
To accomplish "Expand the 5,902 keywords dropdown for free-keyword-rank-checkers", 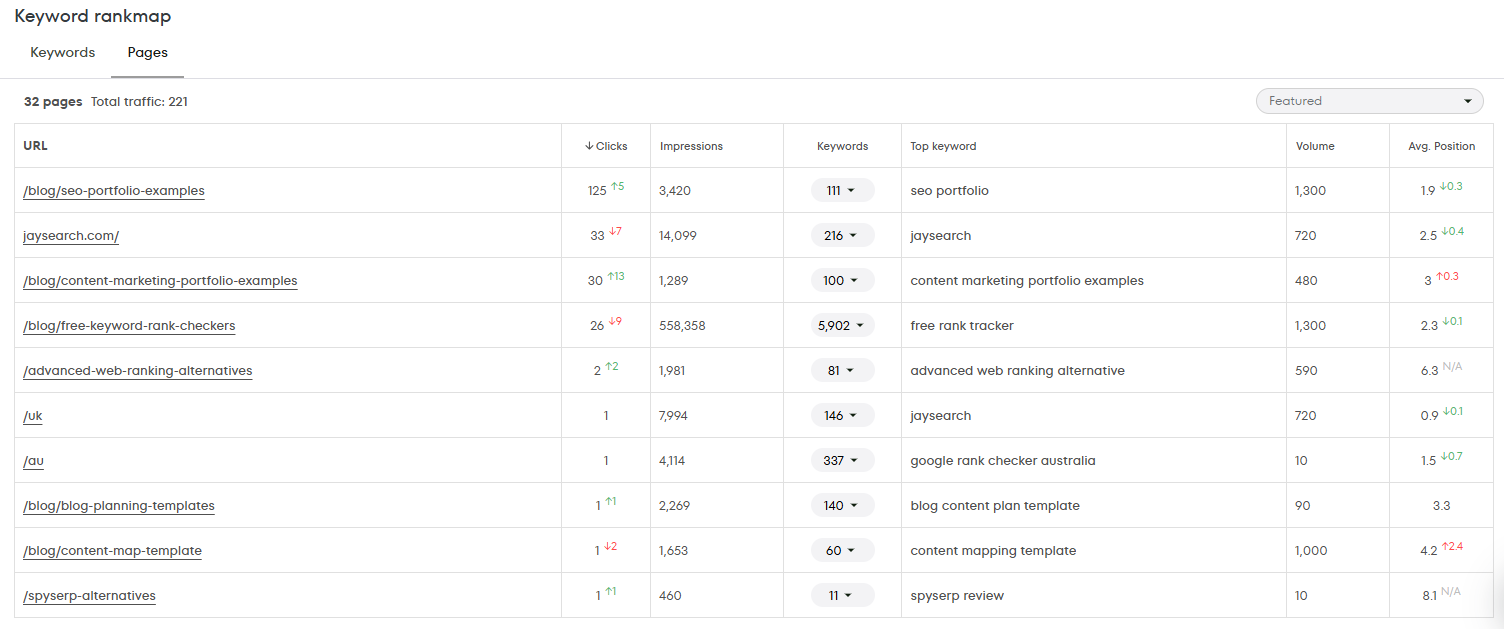I will coord(843,324).
